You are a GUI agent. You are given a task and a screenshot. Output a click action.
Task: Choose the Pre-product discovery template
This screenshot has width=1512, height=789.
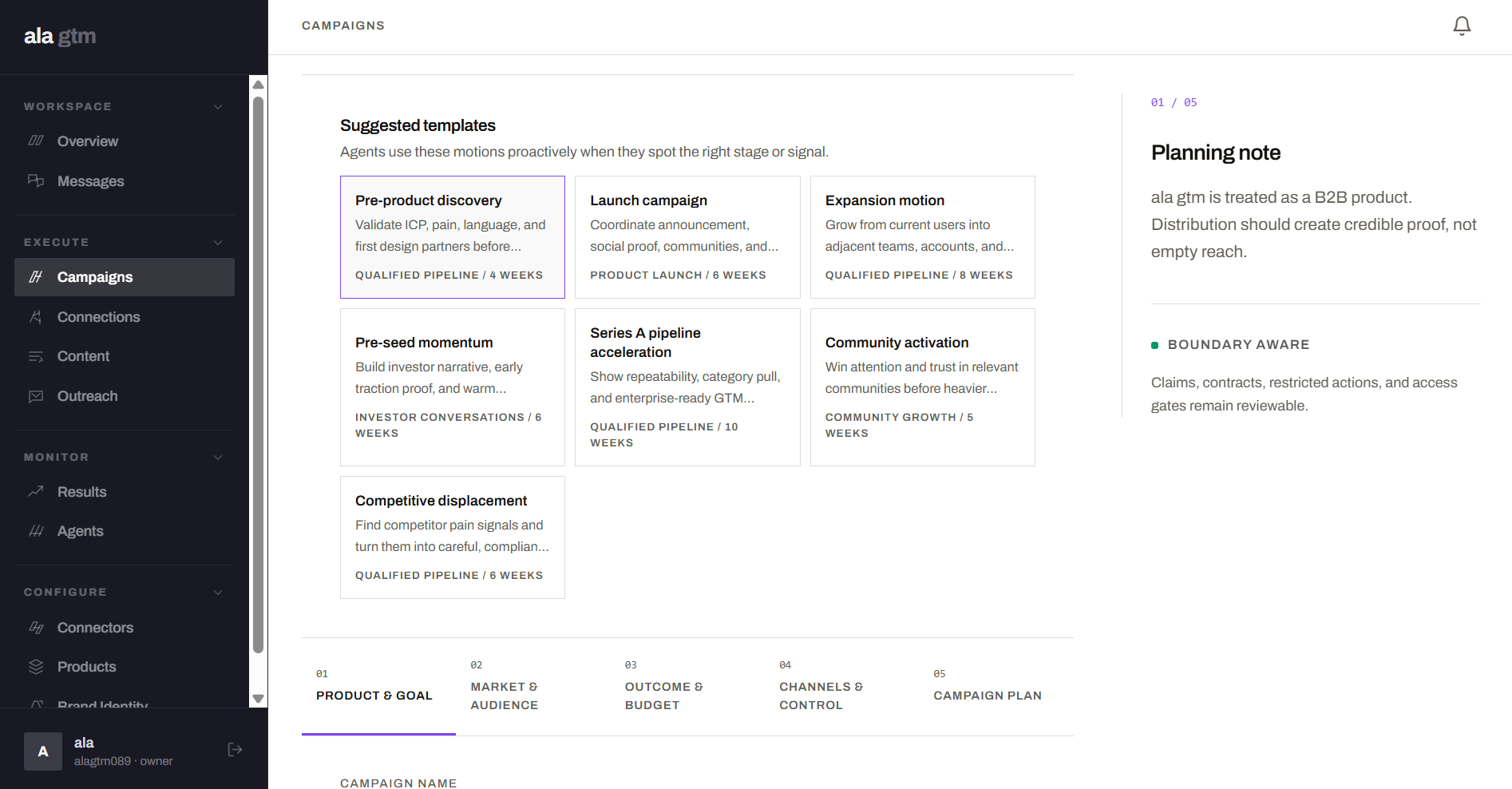pos(453,237)
